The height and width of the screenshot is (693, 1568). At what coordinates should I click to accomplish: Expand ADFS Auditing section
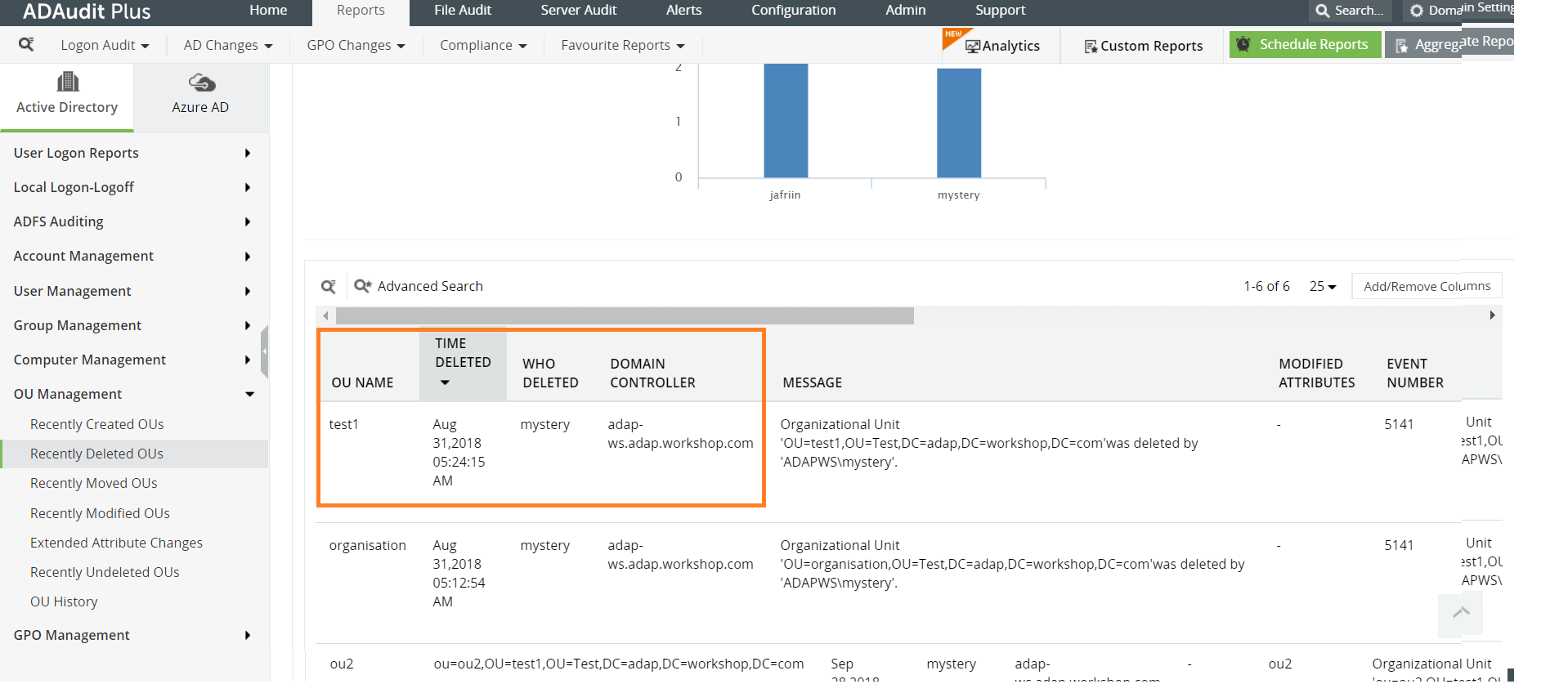coord(134,221)
